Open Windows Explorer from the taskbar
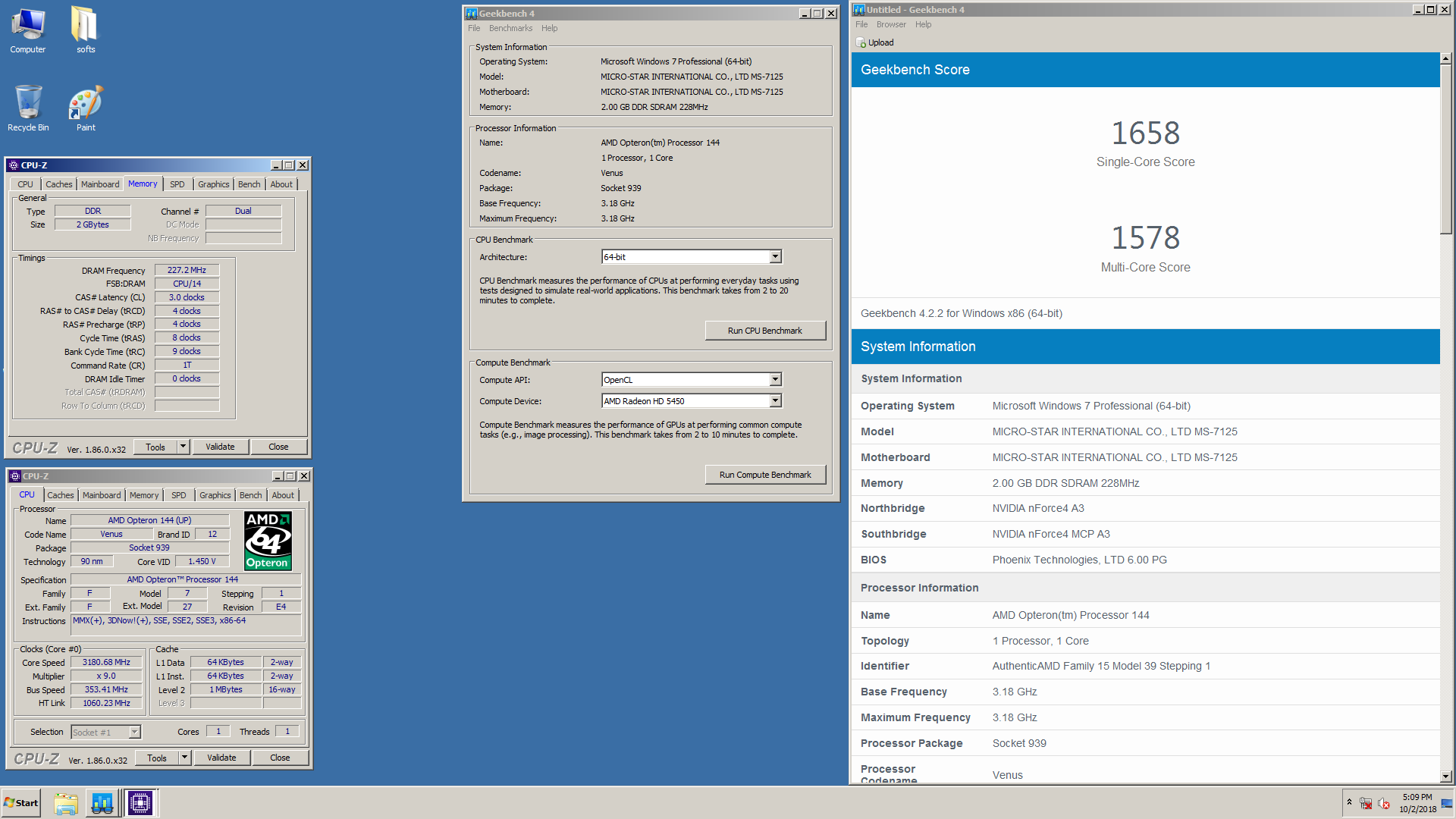Image resolution: width=1456 pixels, height=819 pixels. coord(66,803)
